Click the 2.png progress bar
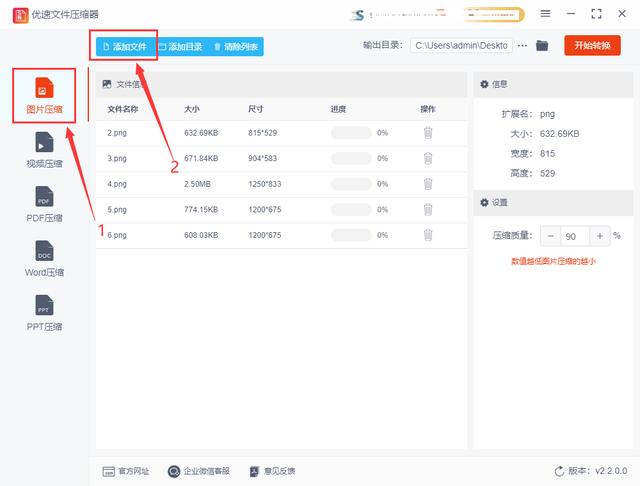640x486 pixels. [351, 133]
